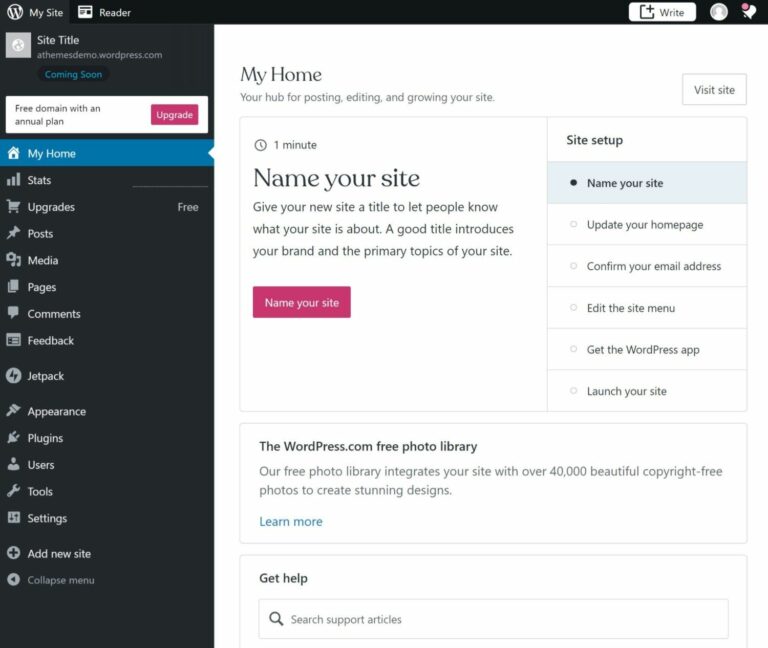This screenshot has width=768, height=648.
Task: Select the My Home menu item
Action: point(107,153)
